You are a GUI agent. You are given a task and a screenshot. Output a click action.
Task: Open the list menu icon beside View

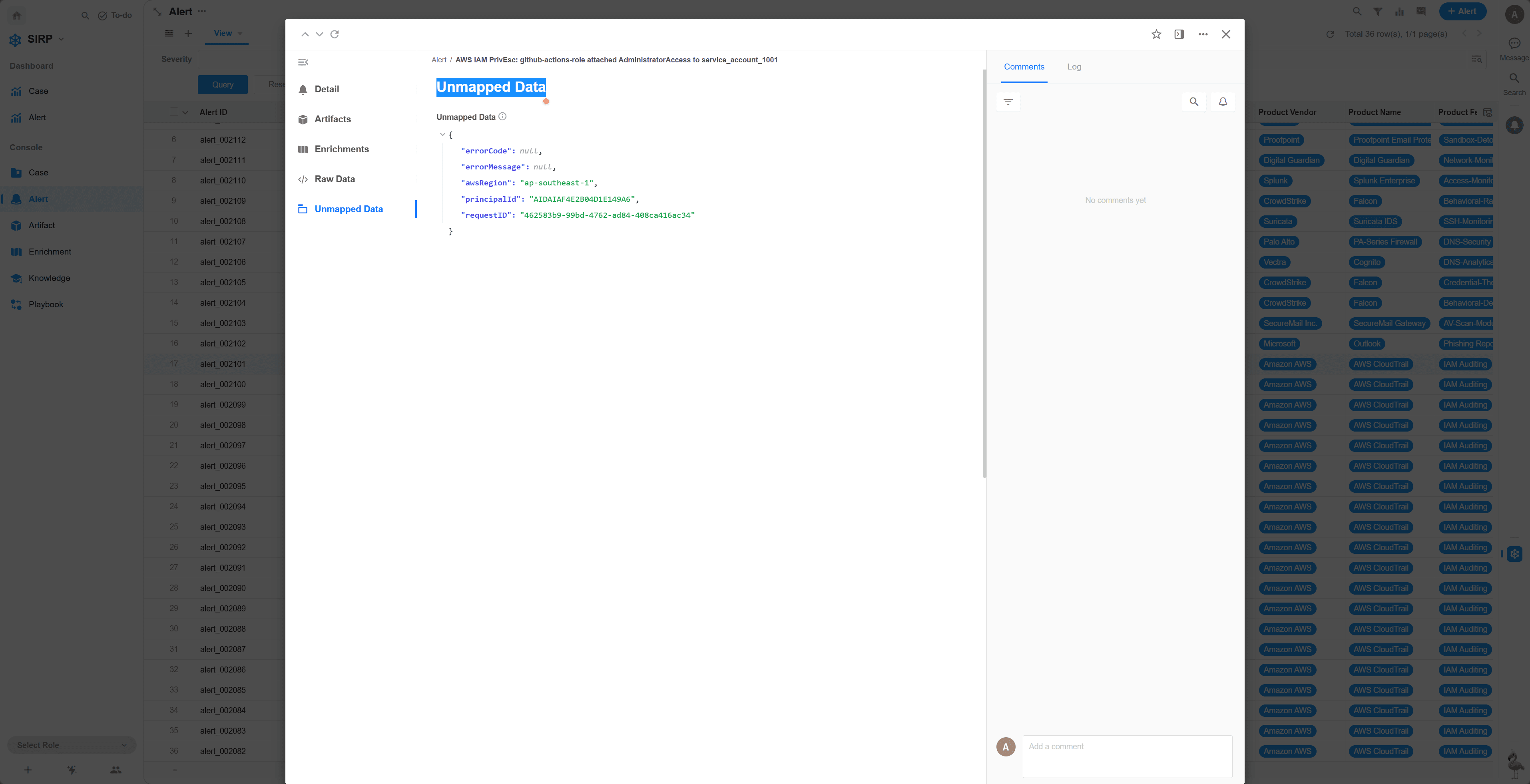169,34
